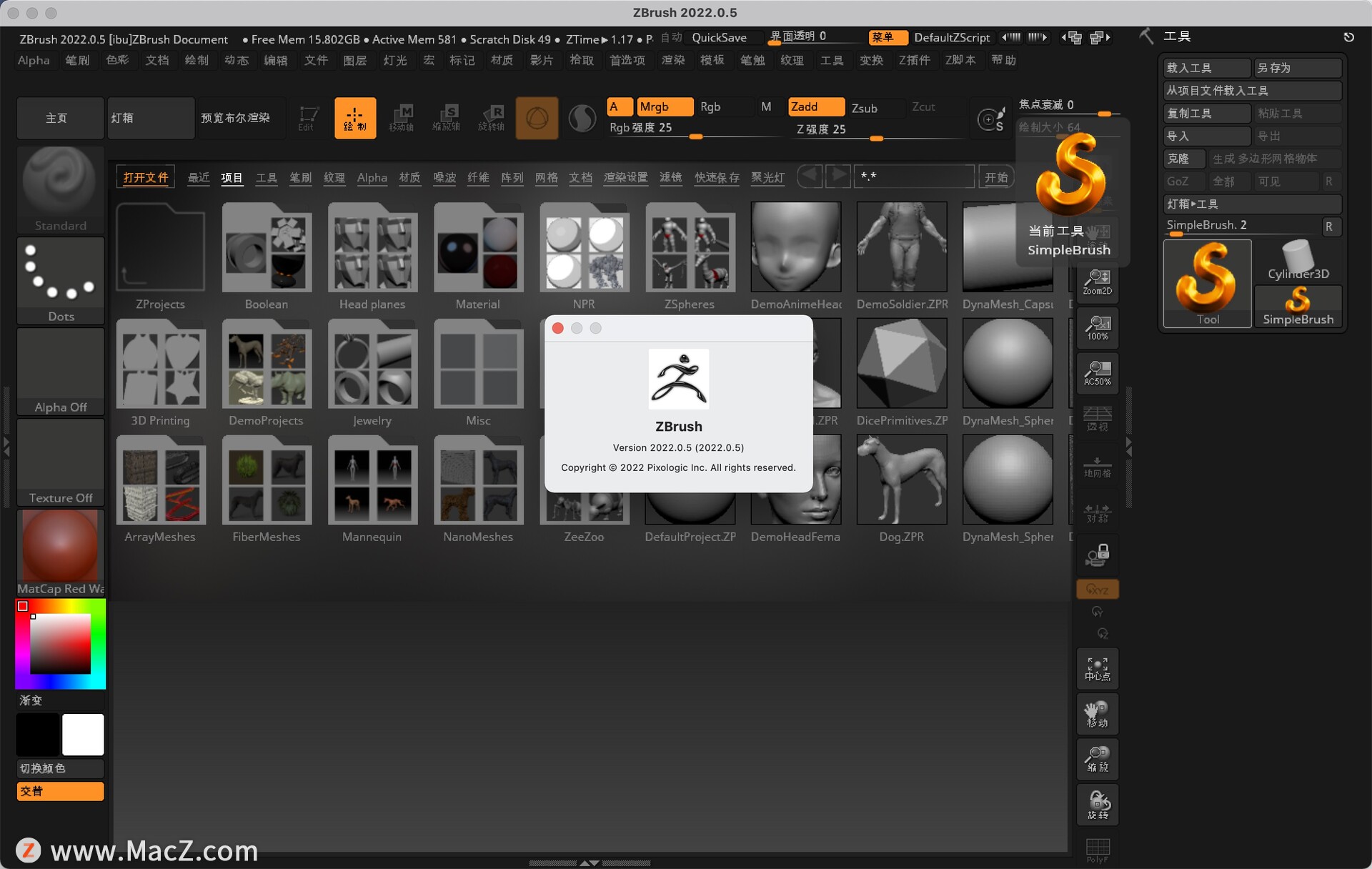
Task: Select the Scale gizmo icon marked S
Action: pos(447,118)
